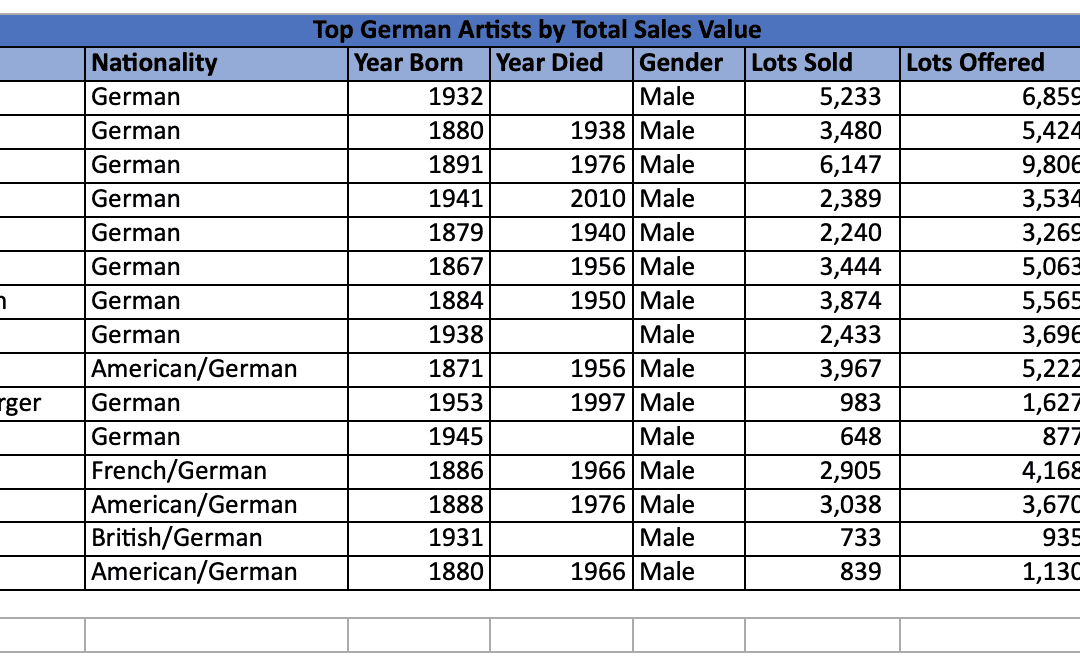Click the cell with birth year 1932
The height and width of the screenshot is (664, 1080).
click(x=419, y=97)
